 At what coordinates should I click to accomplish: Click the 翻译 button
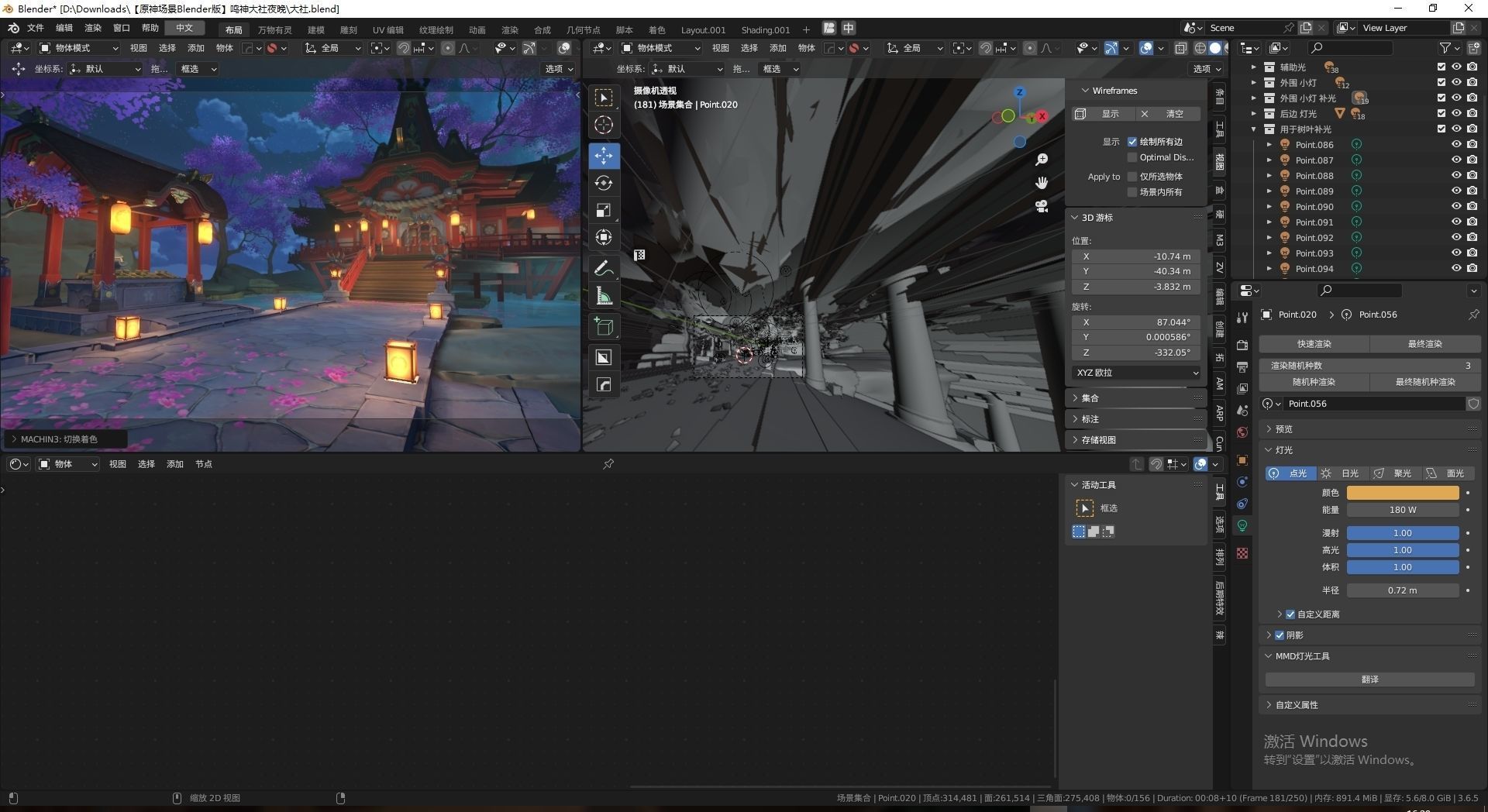pos(1370,680)
